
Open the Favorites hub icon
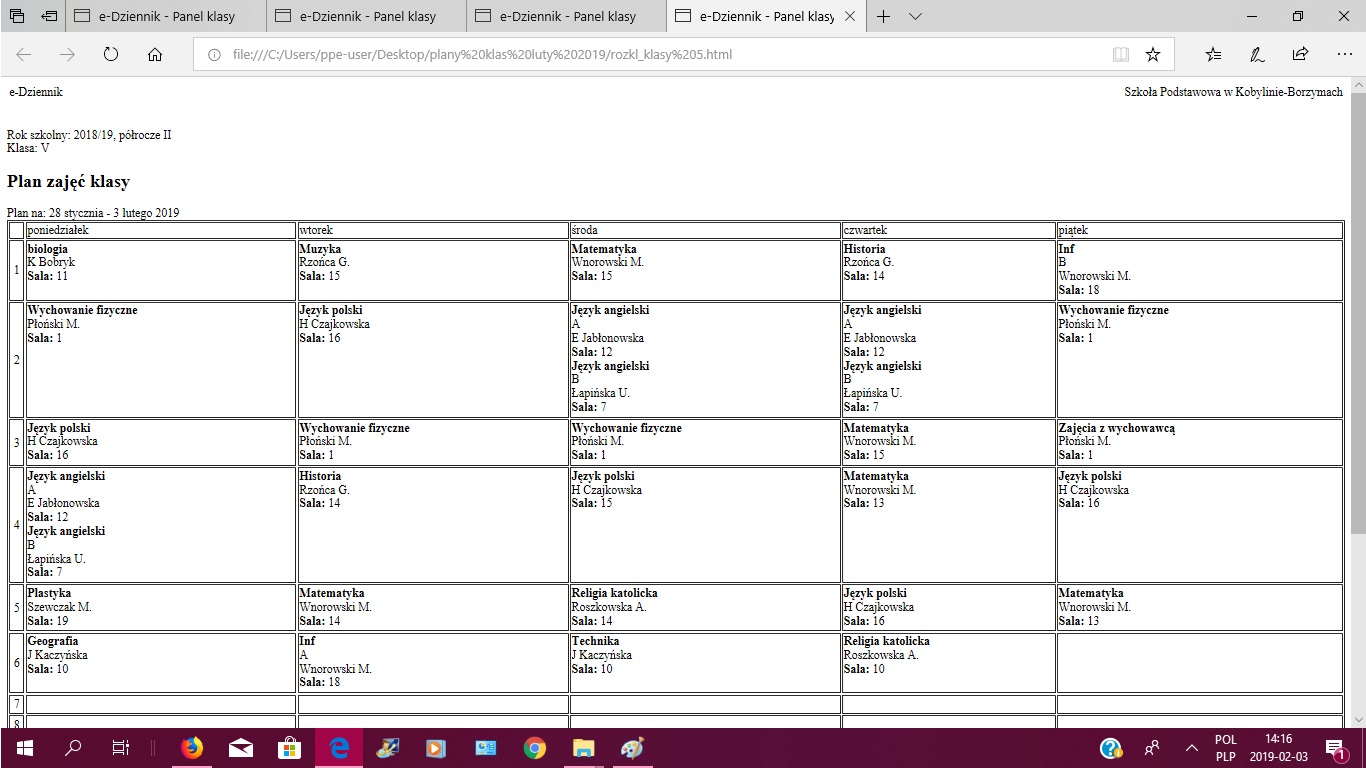[x=1213, y=54]
